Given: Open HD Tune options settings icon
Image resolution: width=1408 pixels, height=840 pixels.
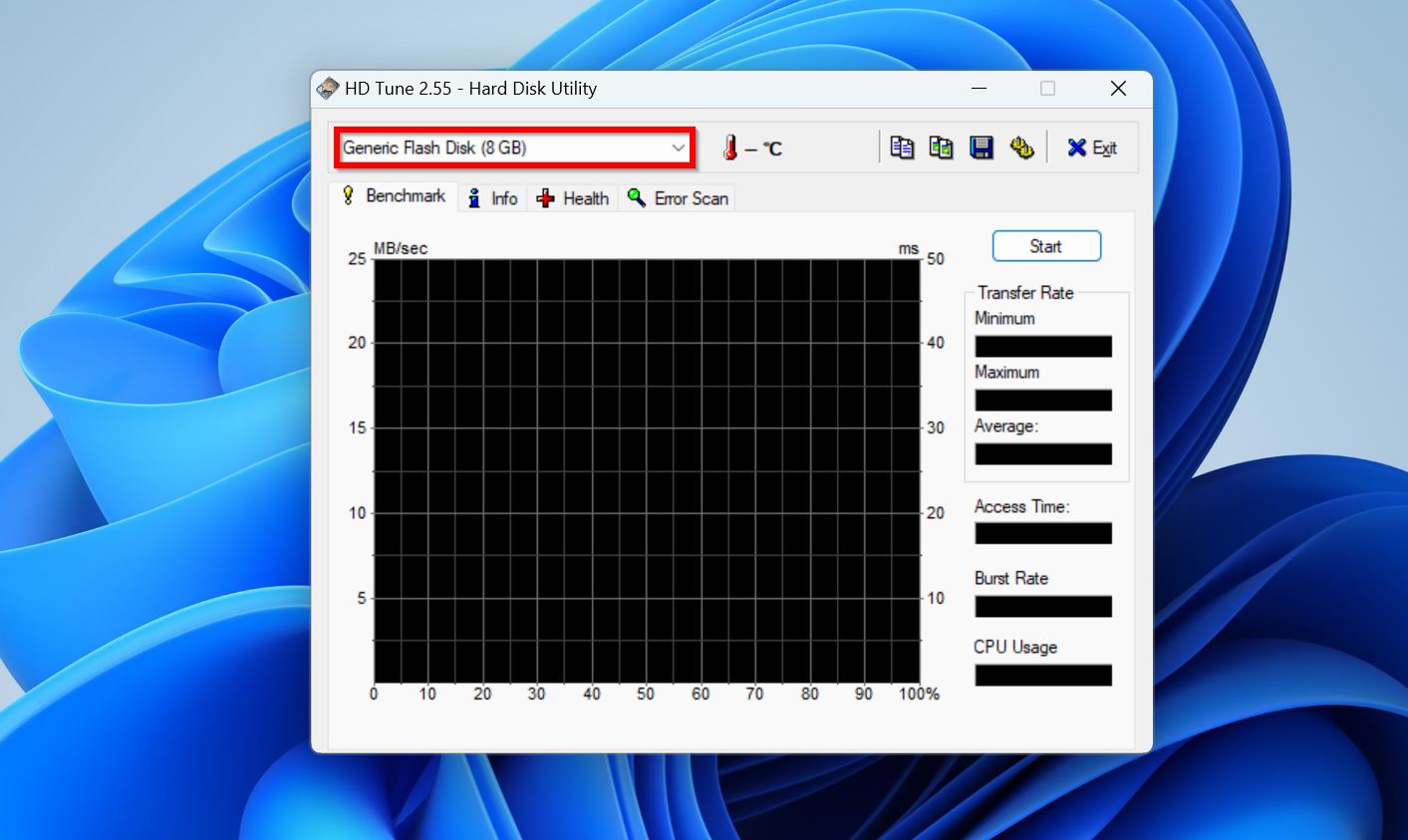Looking at the screenshot, I should (x=1021, y=147).
